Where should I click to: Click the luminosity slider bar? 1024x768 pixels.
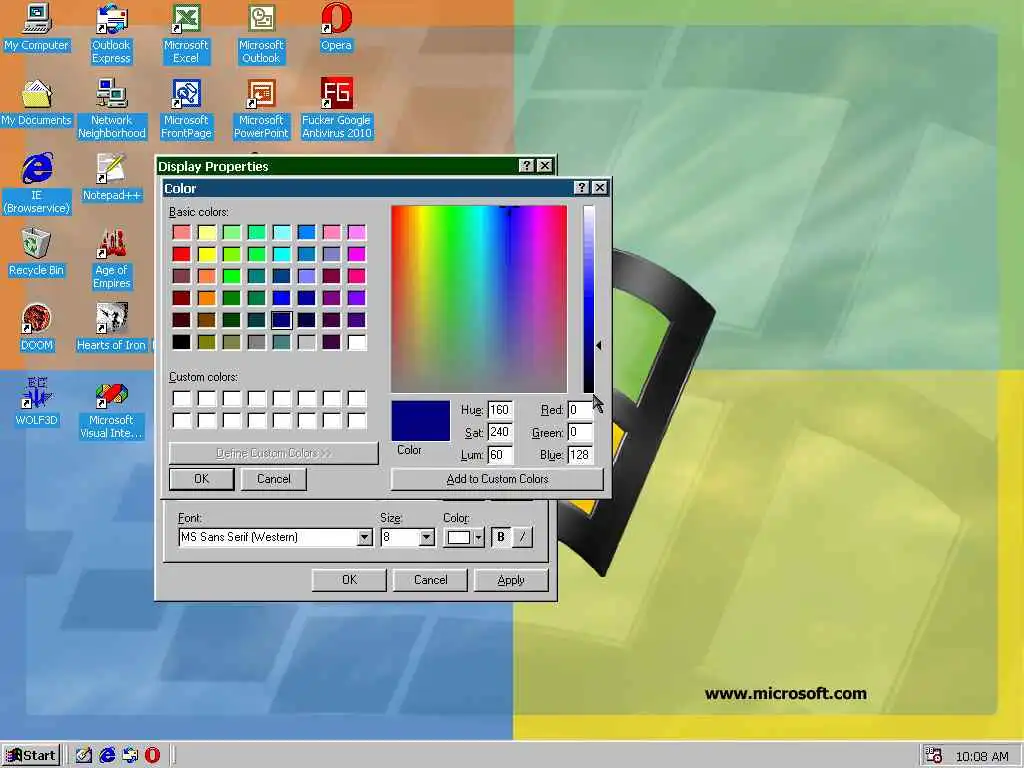click(588, 298)
